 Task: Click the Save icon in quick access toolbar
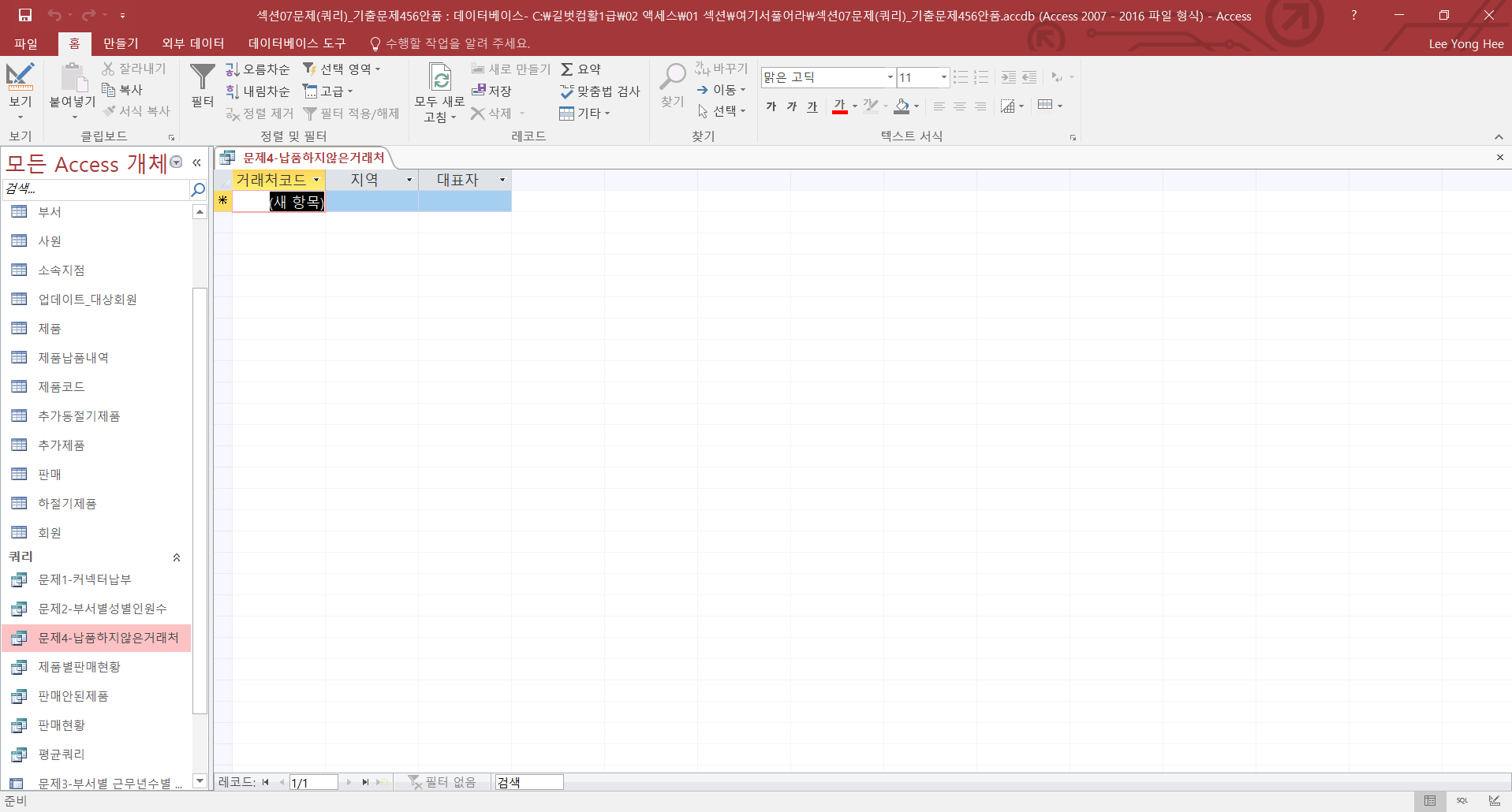pos(25,15)
